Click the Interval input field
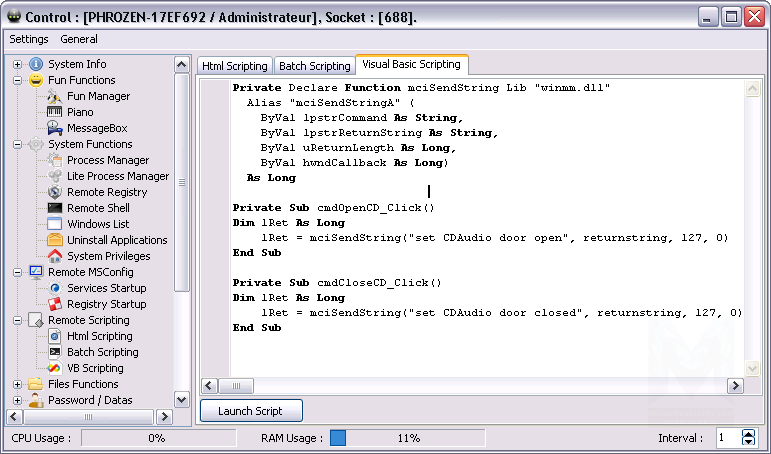Screen dimensions: 771x454 [727, 438]
